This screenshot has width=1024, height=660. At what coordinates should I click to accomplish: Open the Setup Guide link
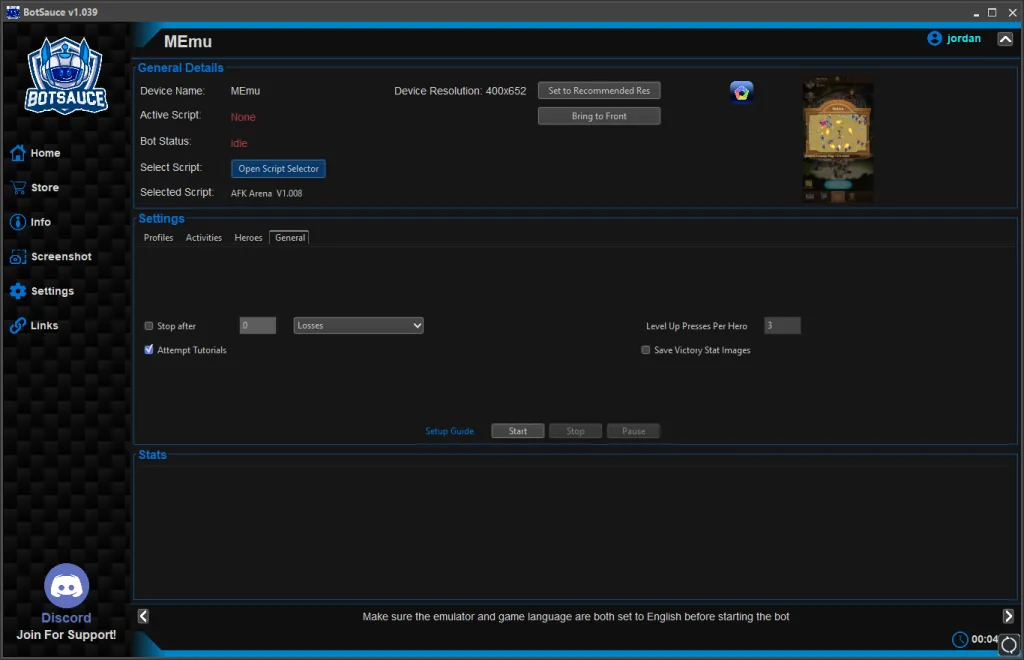[x=449, y=431]
